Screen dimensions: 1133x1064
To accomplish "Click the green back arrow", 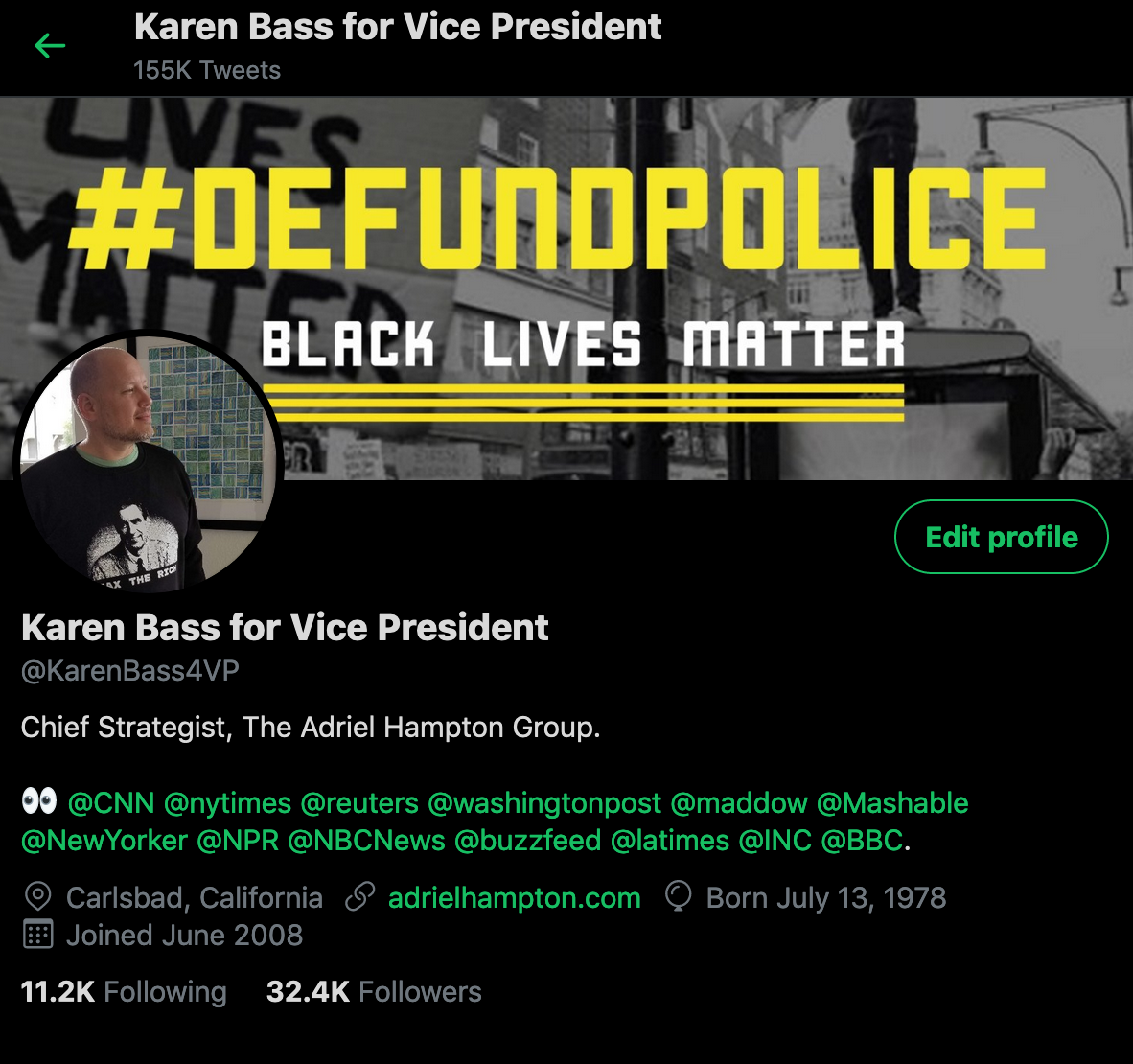I will pyautogui.click(x=50, y=46).
